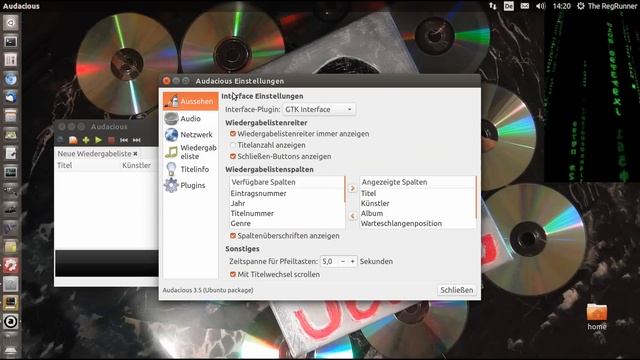Open the home folder on the desktop
The image size is (640, 360).
pyautogui.click(x=597, y=317)
